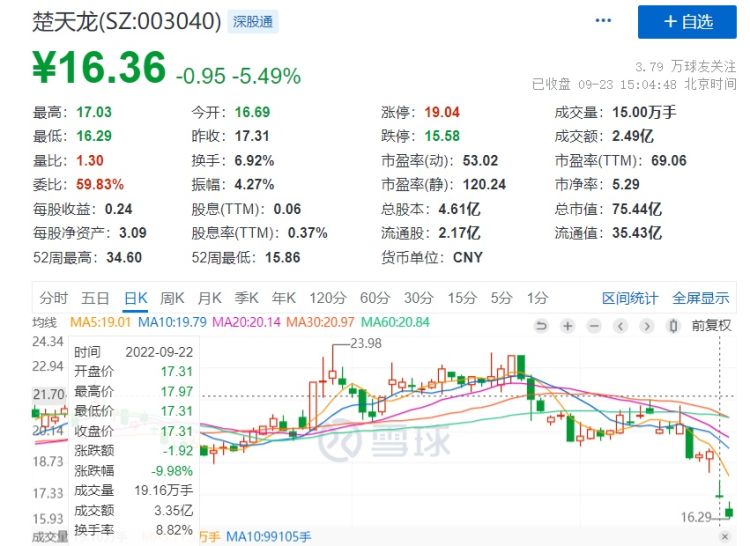Click the tooltip date 2022-09-22

click(159, 352)
